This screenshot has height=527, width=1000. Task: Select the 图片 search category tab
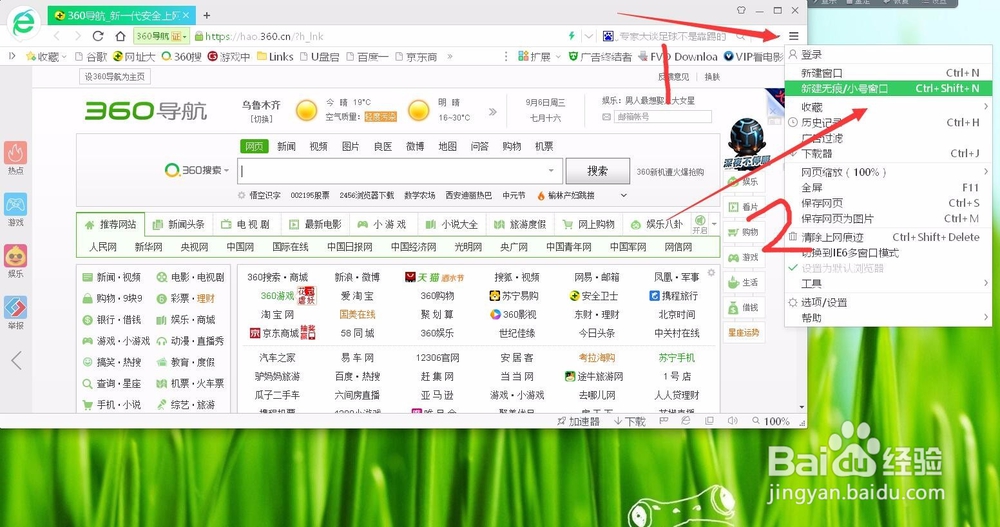click(x=350, y=147)
